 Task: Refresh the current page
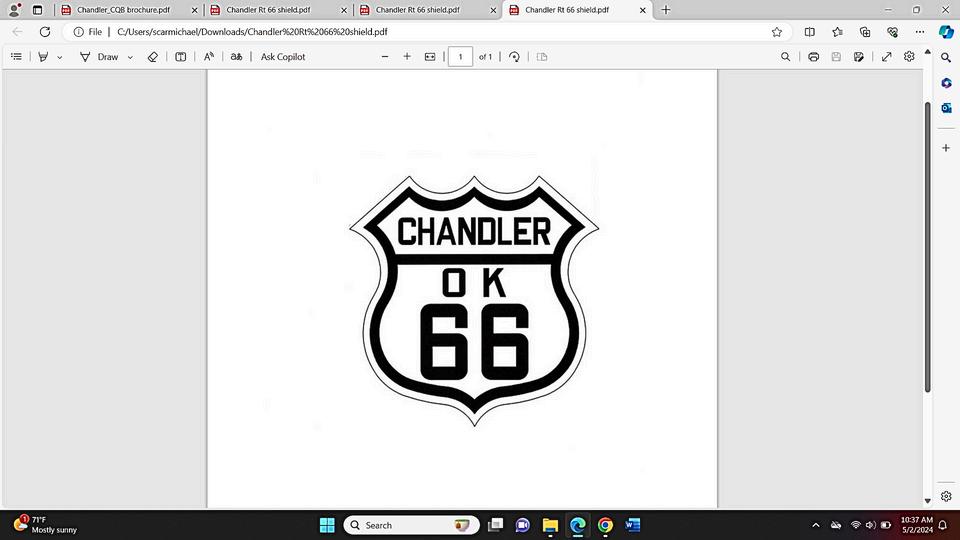(45, 32)
